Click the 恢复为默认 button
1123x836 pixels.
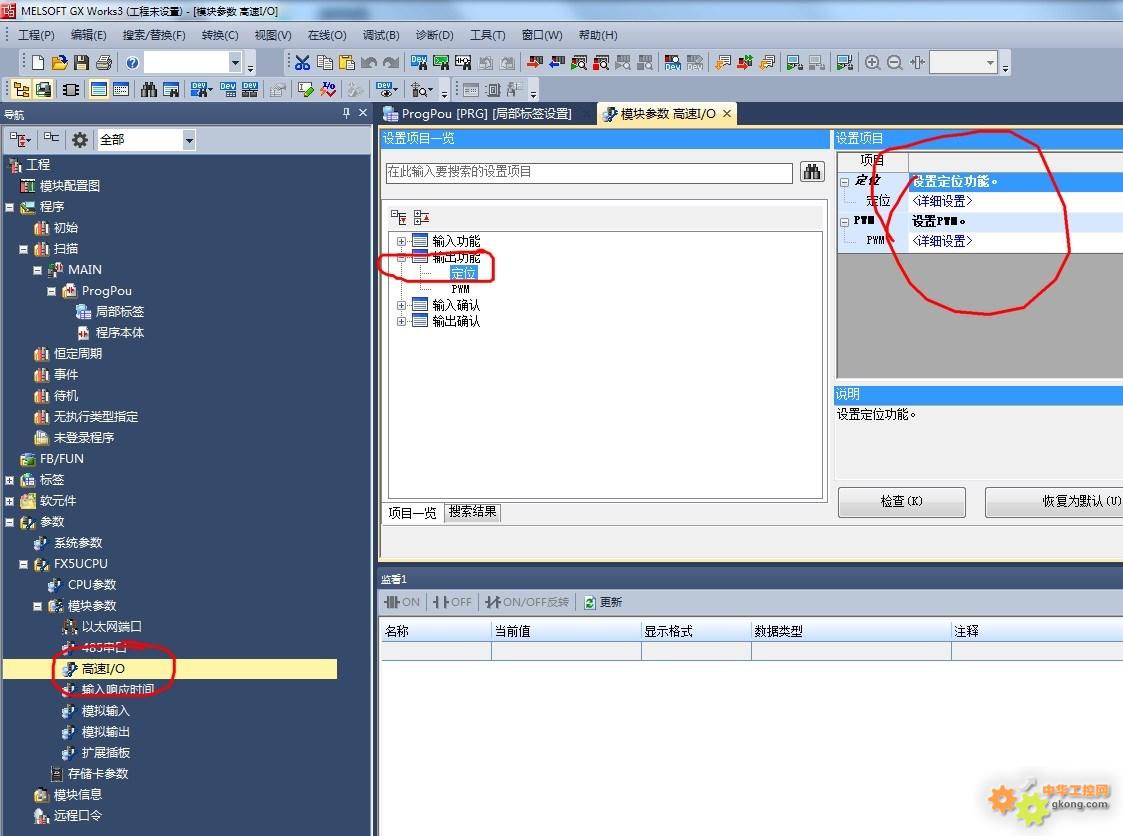(x=1054, y=501)
